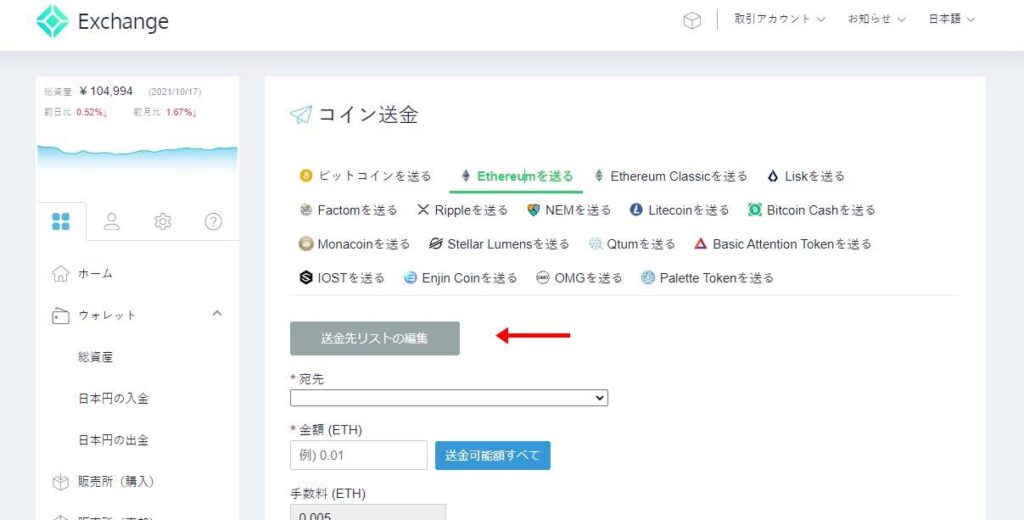Image resolution: width=1024 pixels, height=520 pixels.
Task: Open the user profile sidebar icon
Action: 112,221
